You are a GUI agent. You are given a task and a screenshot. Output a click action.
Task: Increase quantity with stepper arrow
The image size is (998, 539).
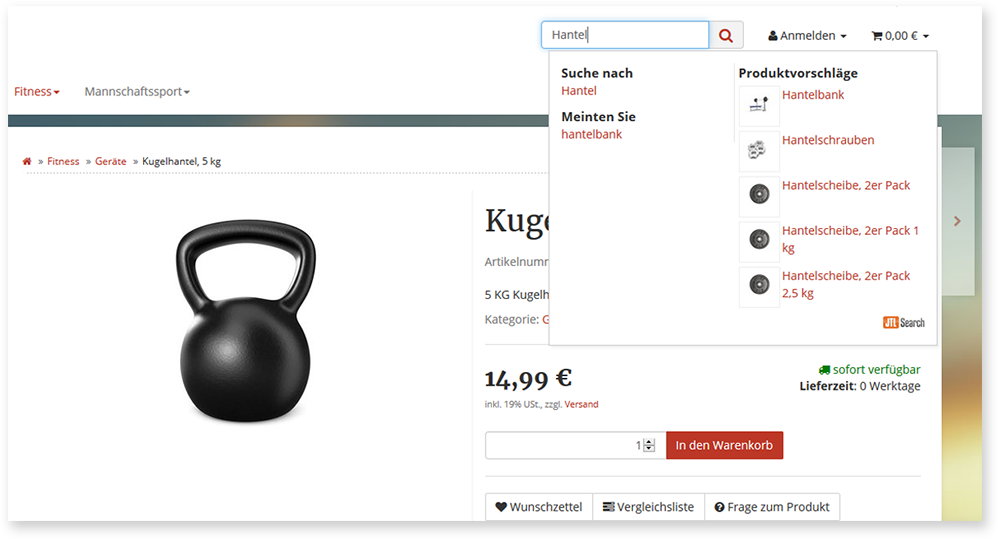(x=649, y=442)
